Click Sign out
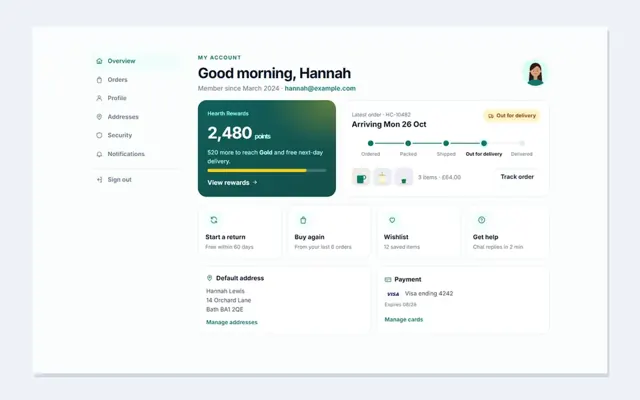The height and width of the screenshot is (400, 640). [136, 180]
